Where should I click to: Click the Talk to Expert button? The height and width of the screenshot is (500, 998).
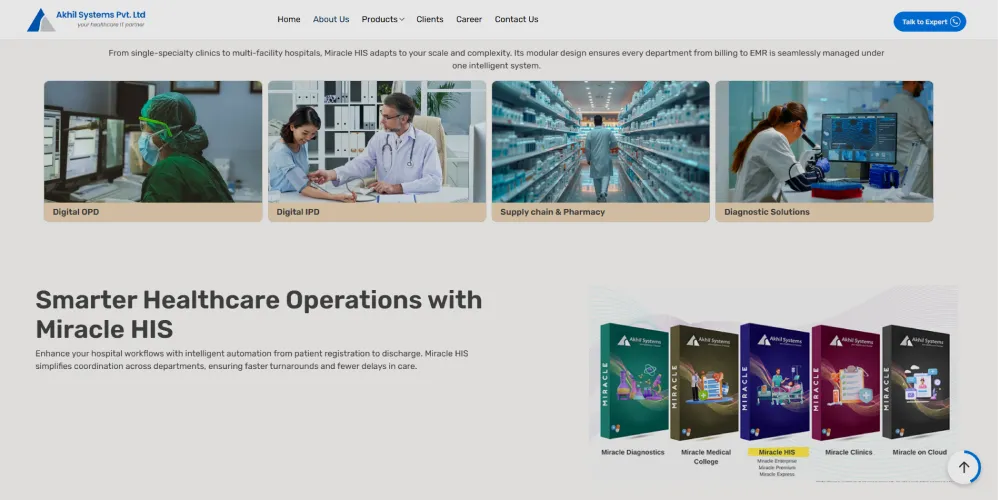click(x=929, y=22)
